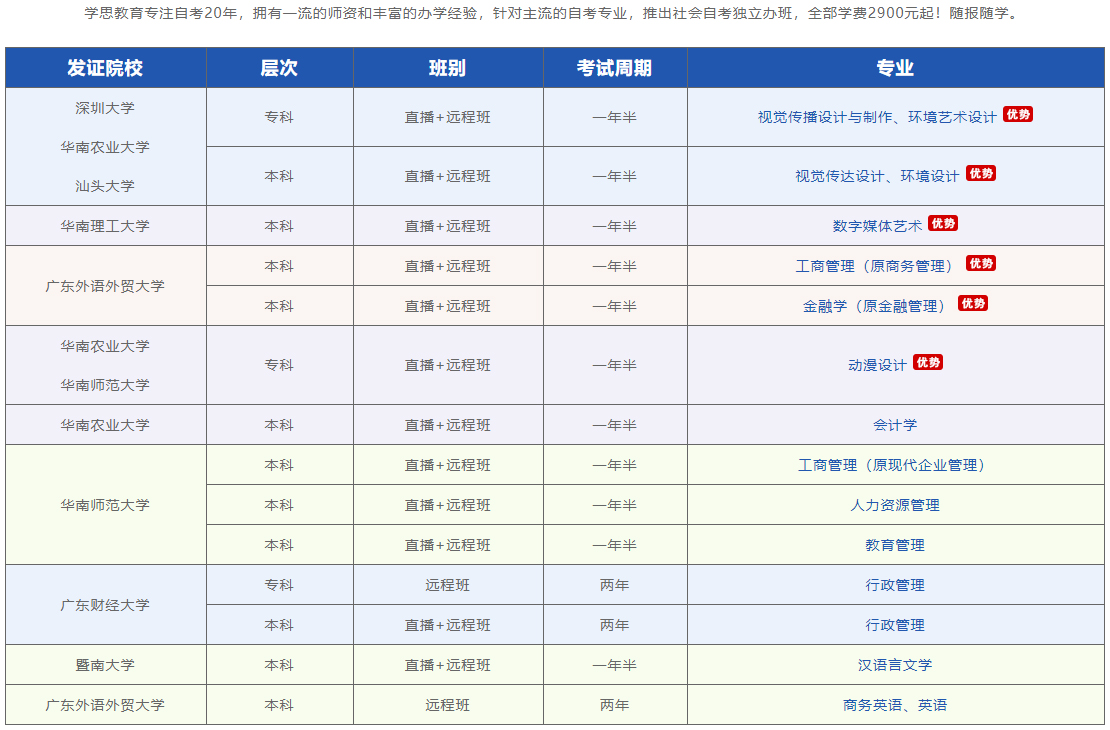
Task: Click 直播+远程班 in the 教育管理 row
Action: [447, 545]
